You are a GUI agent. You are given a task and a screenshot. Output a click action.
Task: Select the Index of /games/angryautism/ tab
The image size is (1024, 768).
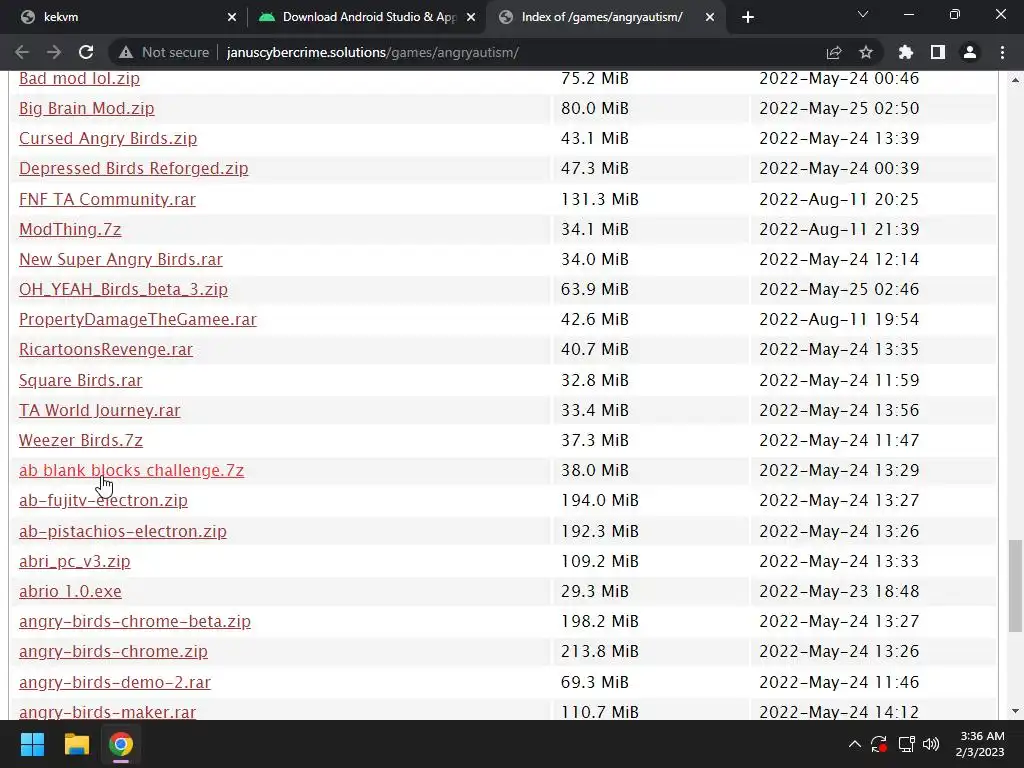(x=604, y=17)
